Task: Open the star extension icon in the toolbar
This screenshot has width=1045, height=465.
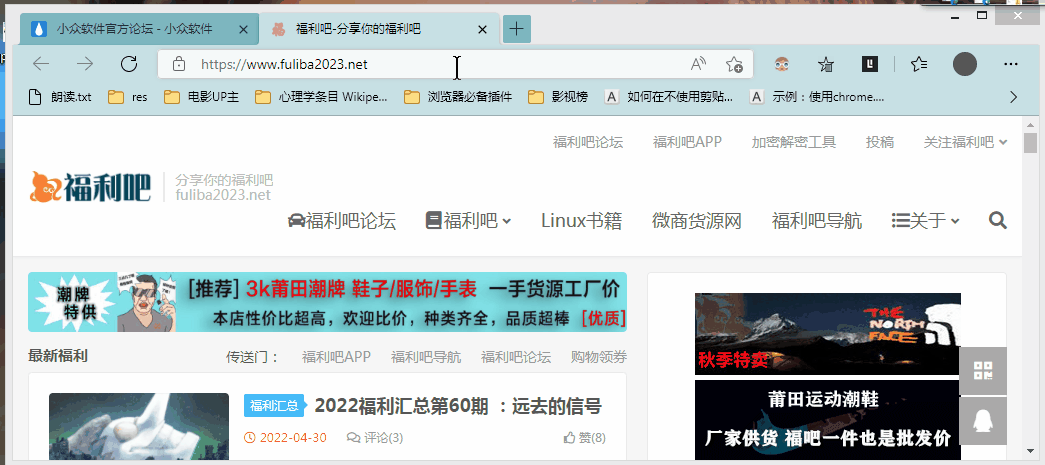Action: click(826, 65)
